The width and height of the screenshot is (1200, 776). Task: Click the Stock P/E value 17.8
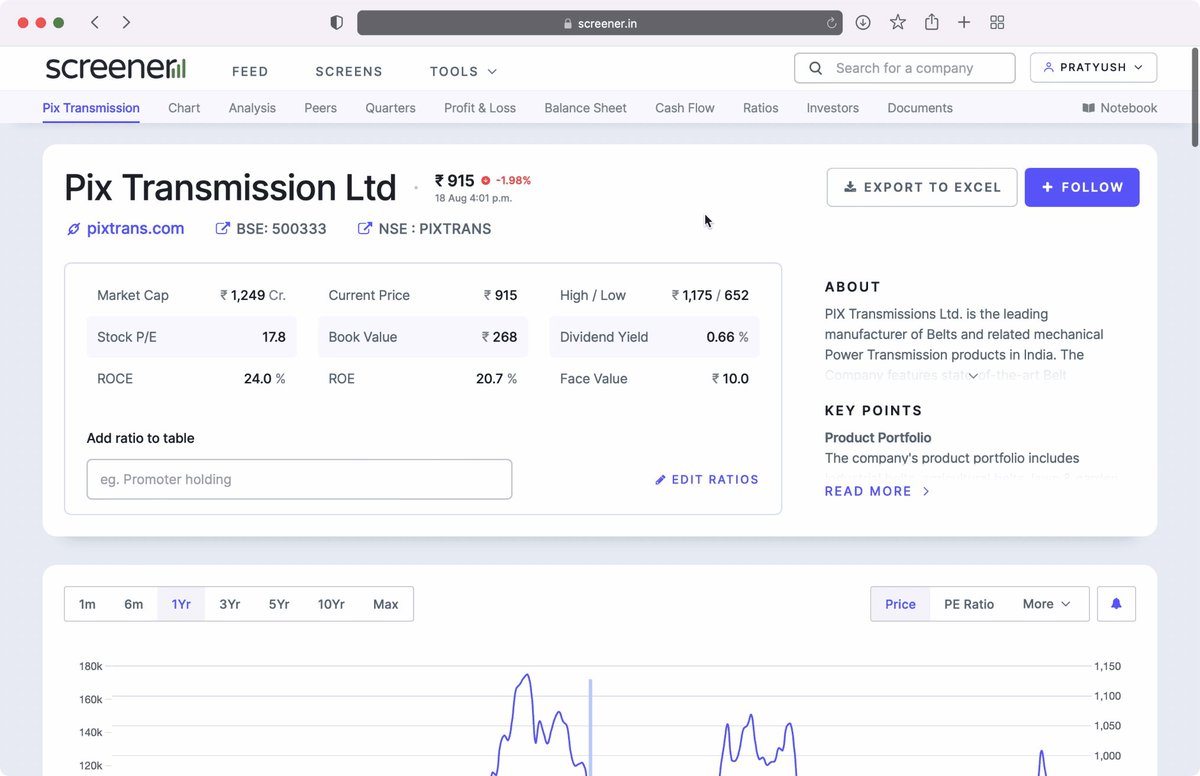(274, 337)
